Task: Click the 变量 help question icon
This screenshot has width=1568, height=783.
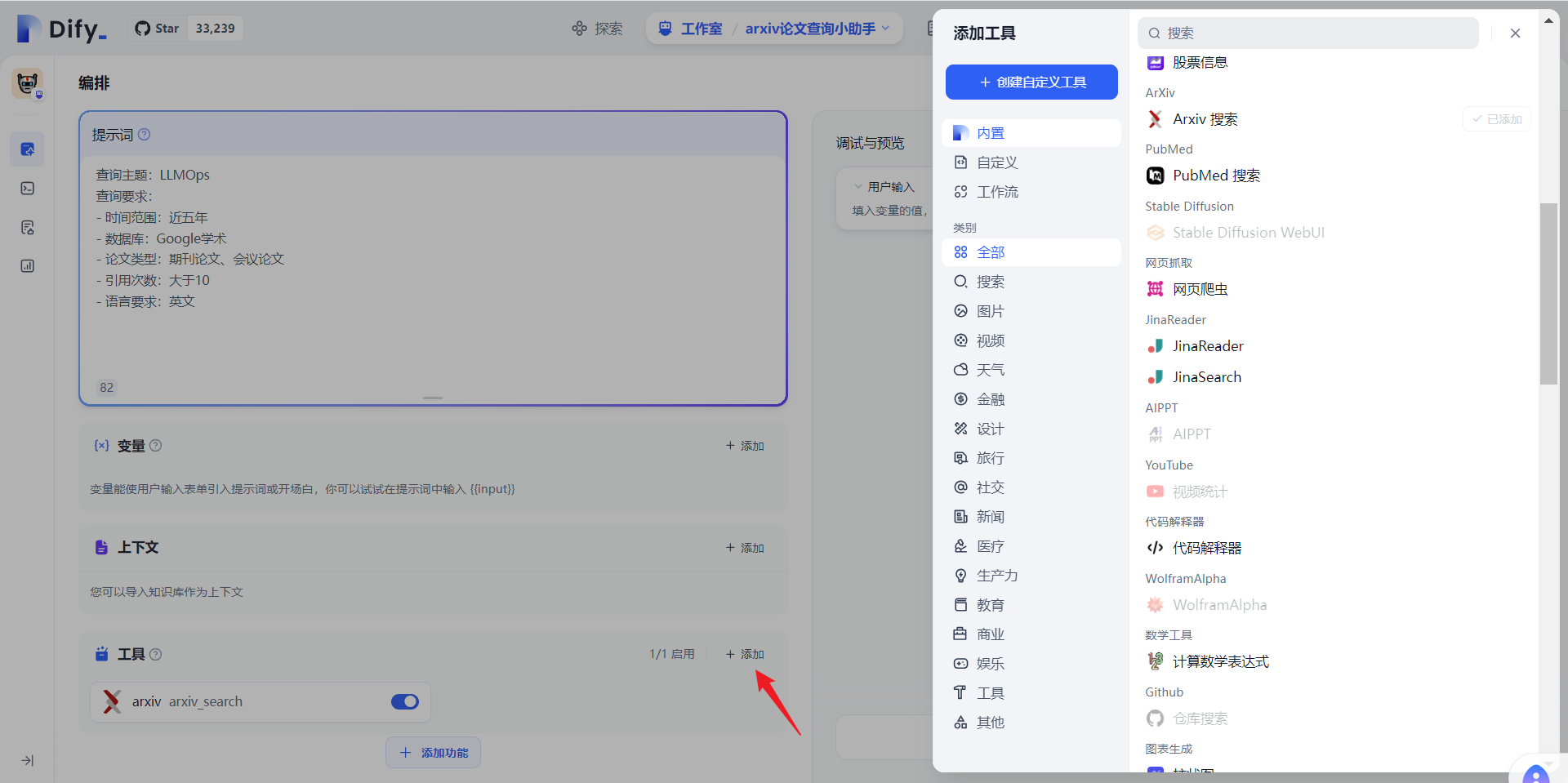Action: coord(156,446)
